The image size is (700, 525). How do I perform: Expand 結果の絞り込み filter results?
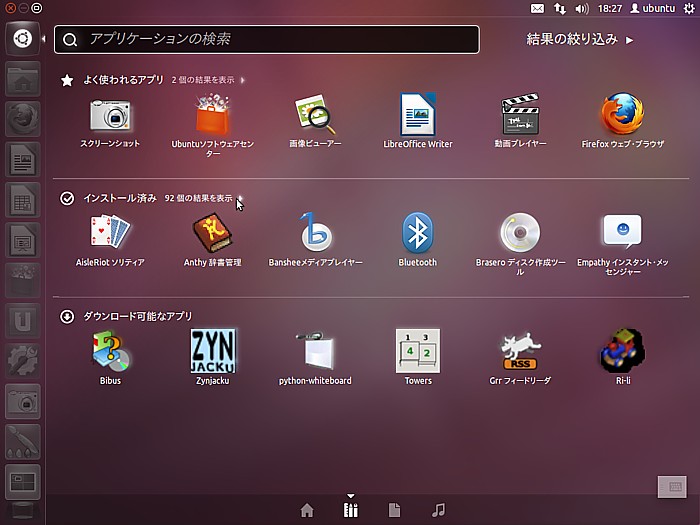coord(579,39)
